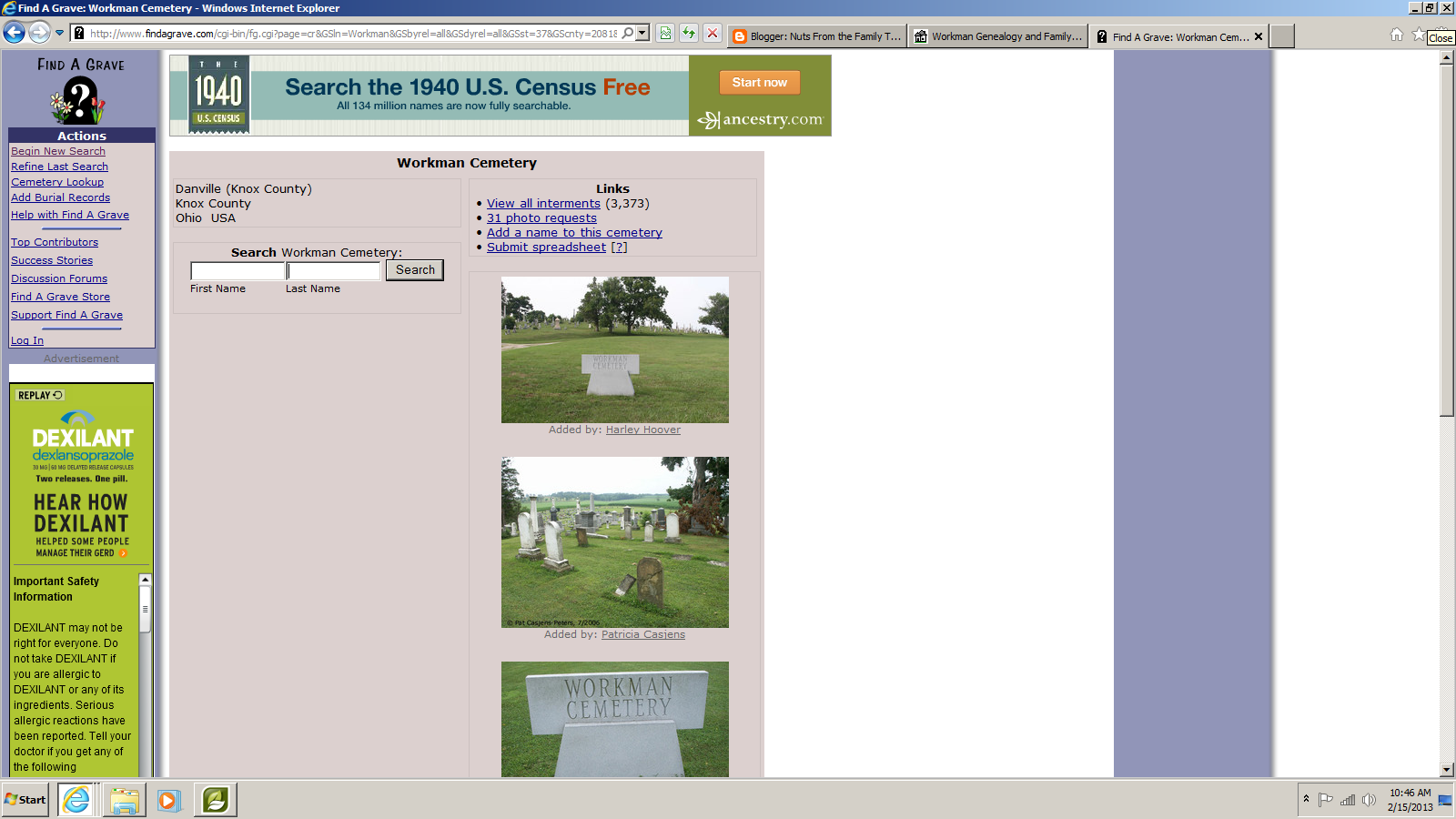Stop loading the page
The width and height of the screenshot is (1456, 819).
coord(712,32)
